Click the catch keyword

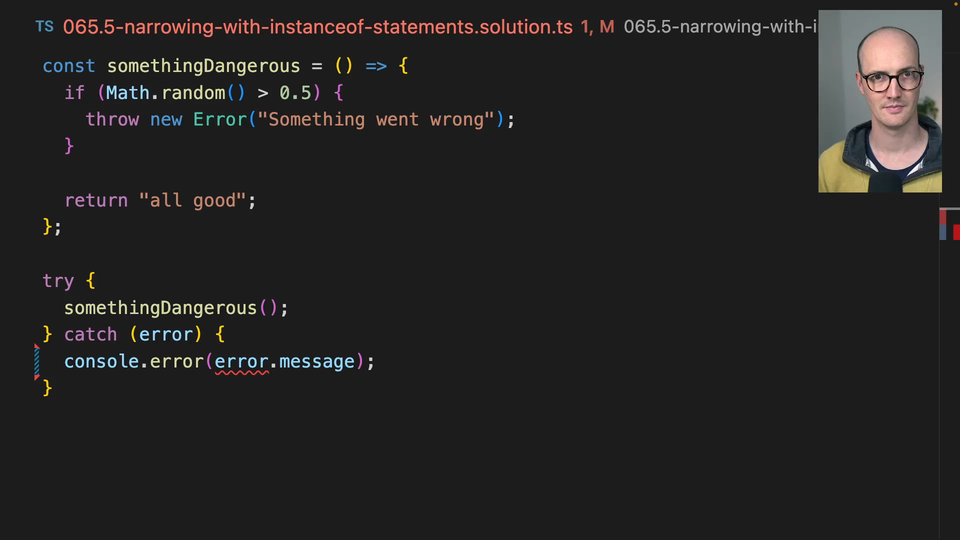tap(91, 334)
